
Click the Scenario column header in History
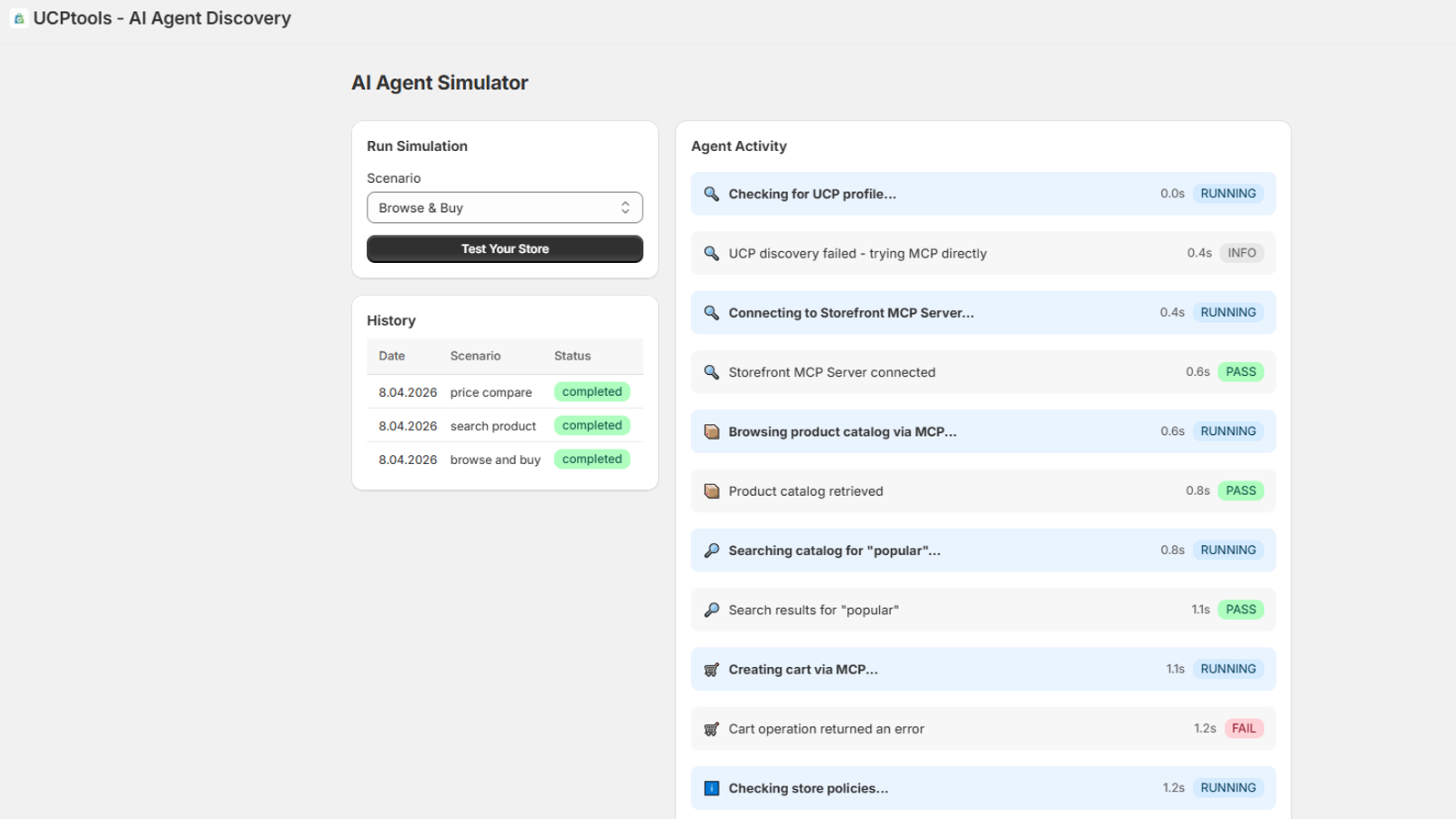point(475,356)
